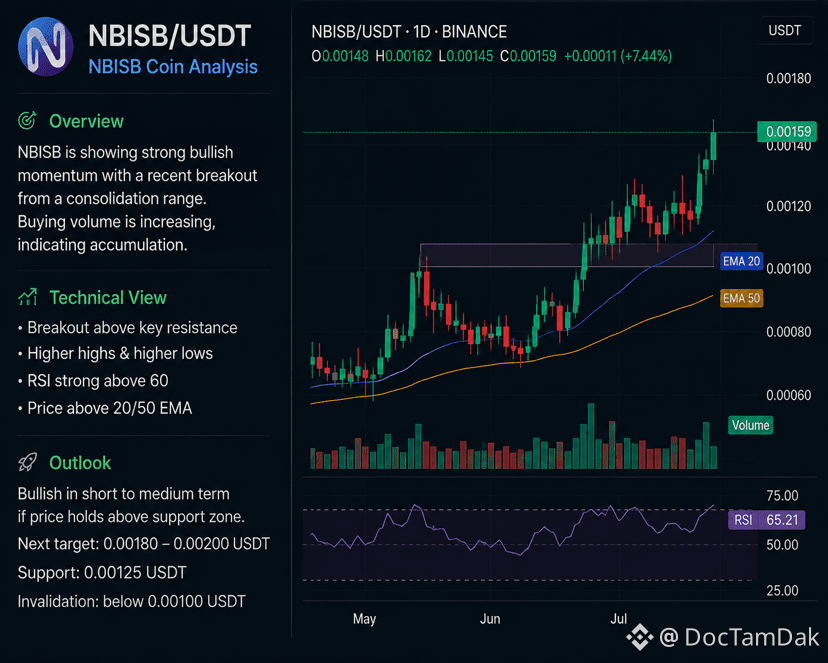Click the RSI 50.00 axis label
The height and width of the screenshot is (663, 828).
pyautogui.click(x=782, y=545)
